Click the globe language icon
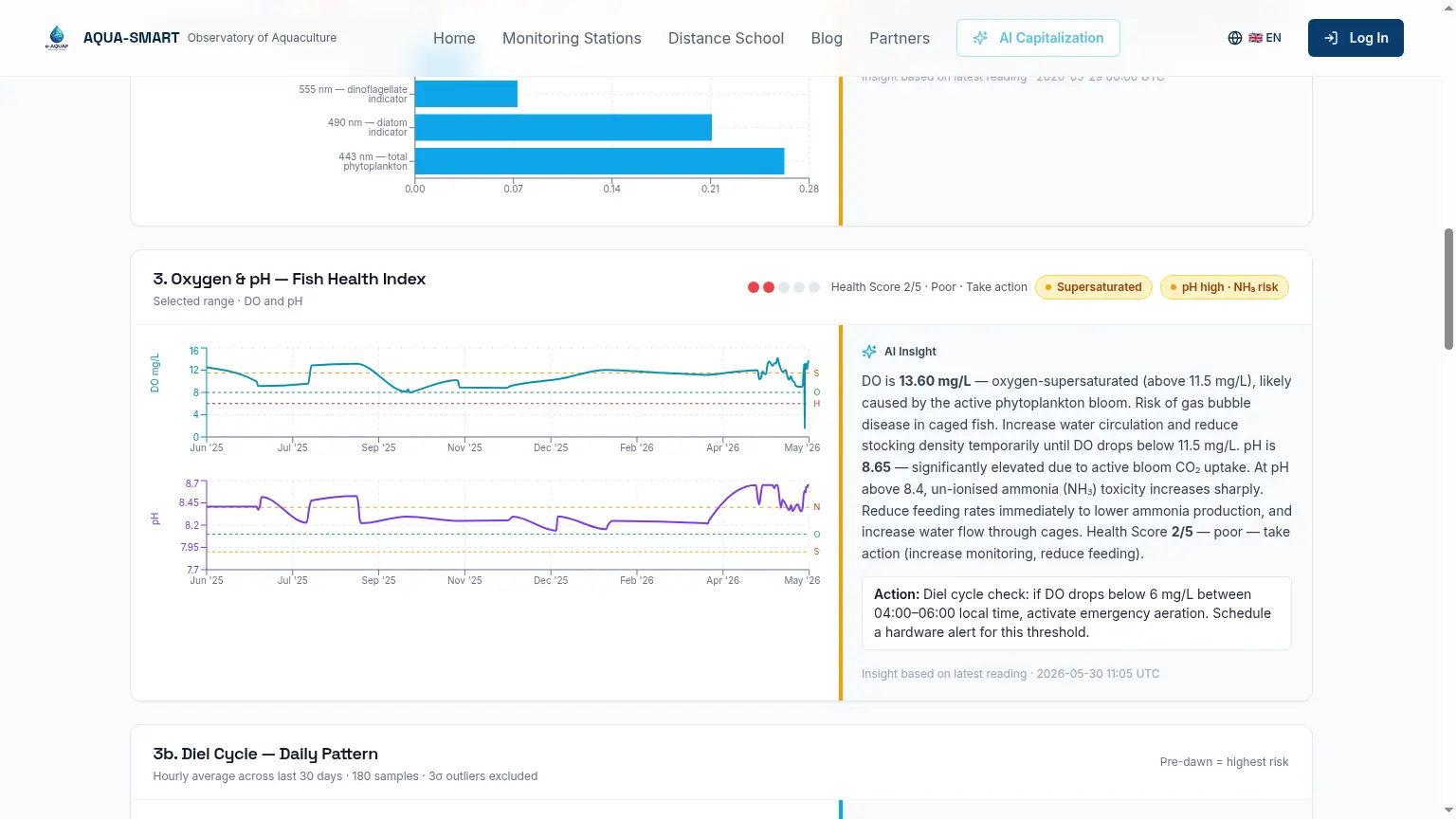The image size is (1456, 819). 1234,38
